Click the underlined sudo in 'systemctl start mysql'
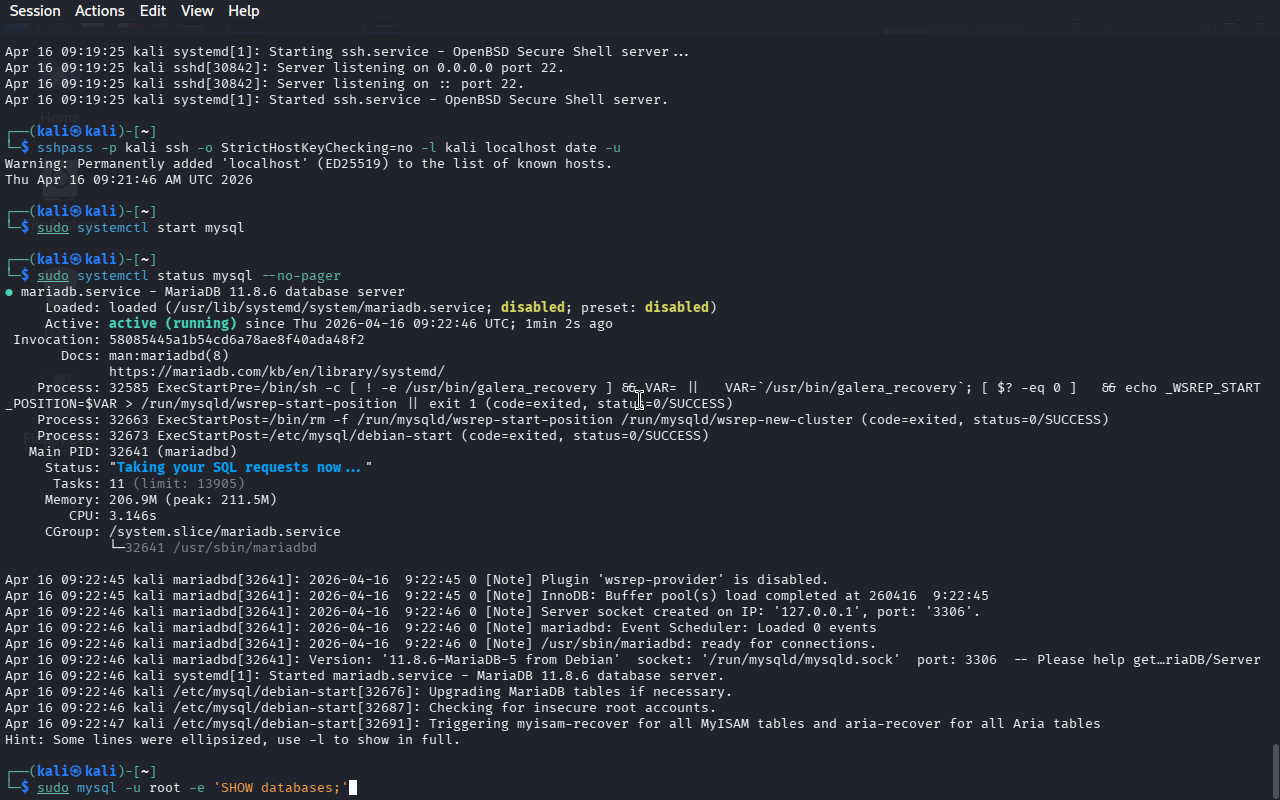 53,228
